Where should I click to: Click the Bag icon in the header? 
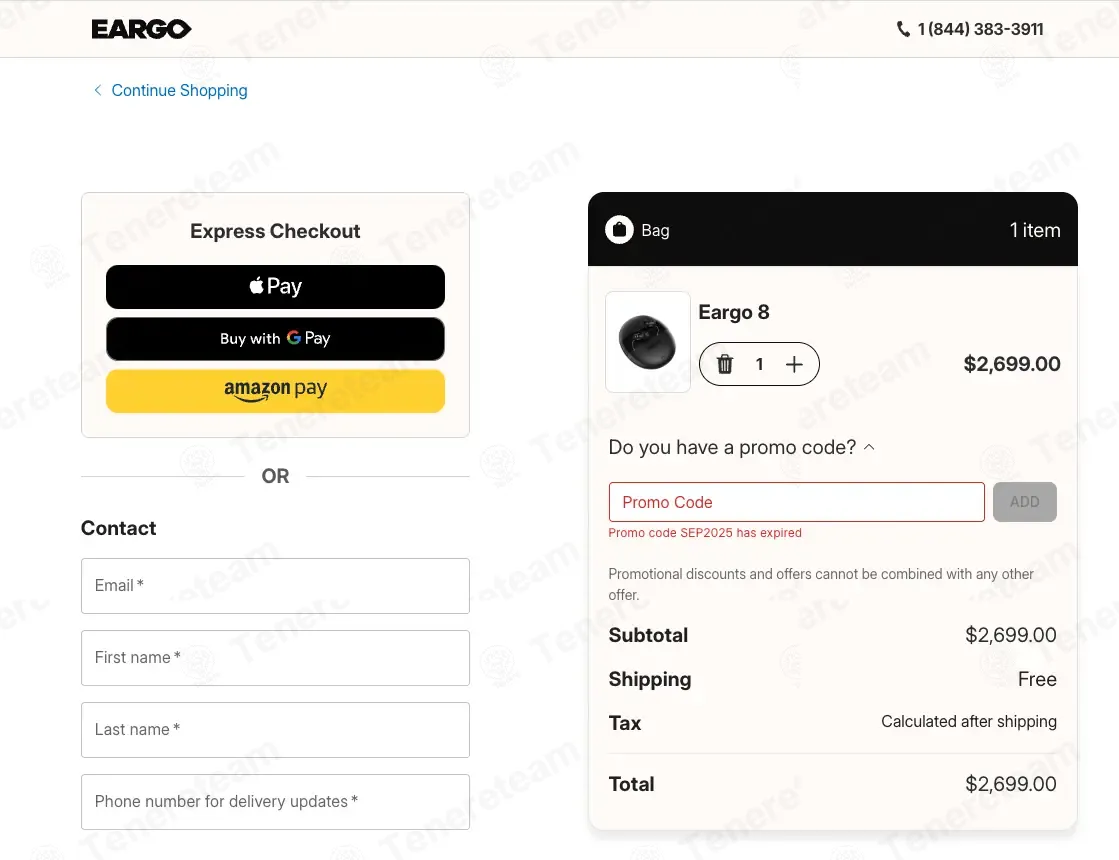click(x=619, y=230)
